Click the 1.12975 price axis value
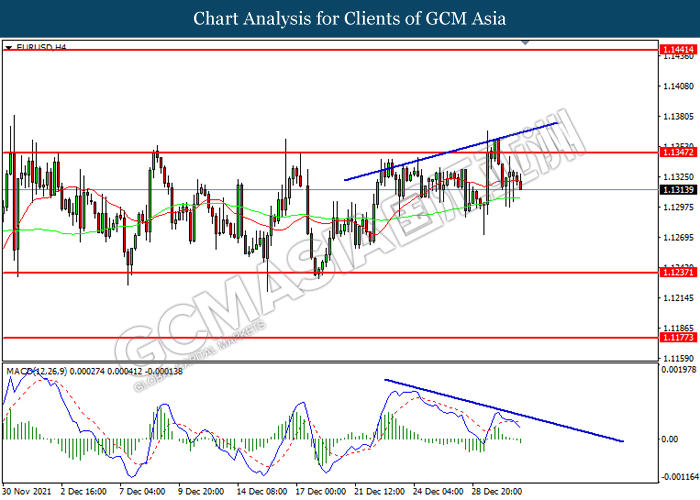The image size is (700, 500). click(679, 207)
